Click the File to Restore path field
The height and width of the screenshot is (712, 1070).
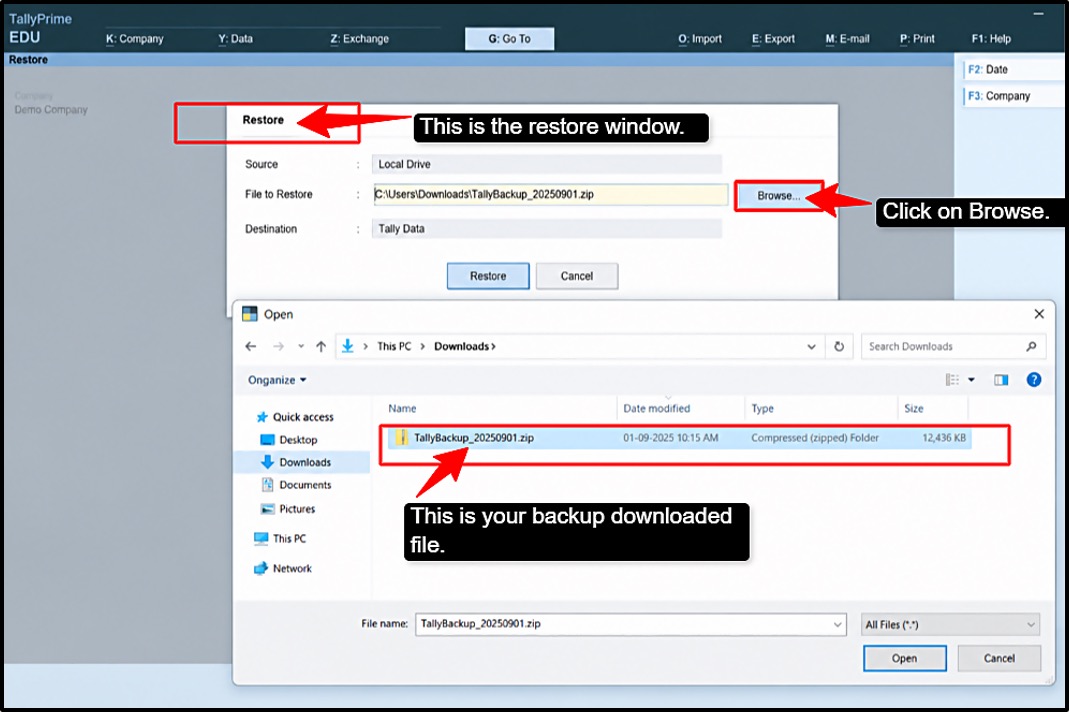click(x=550, y=195)
